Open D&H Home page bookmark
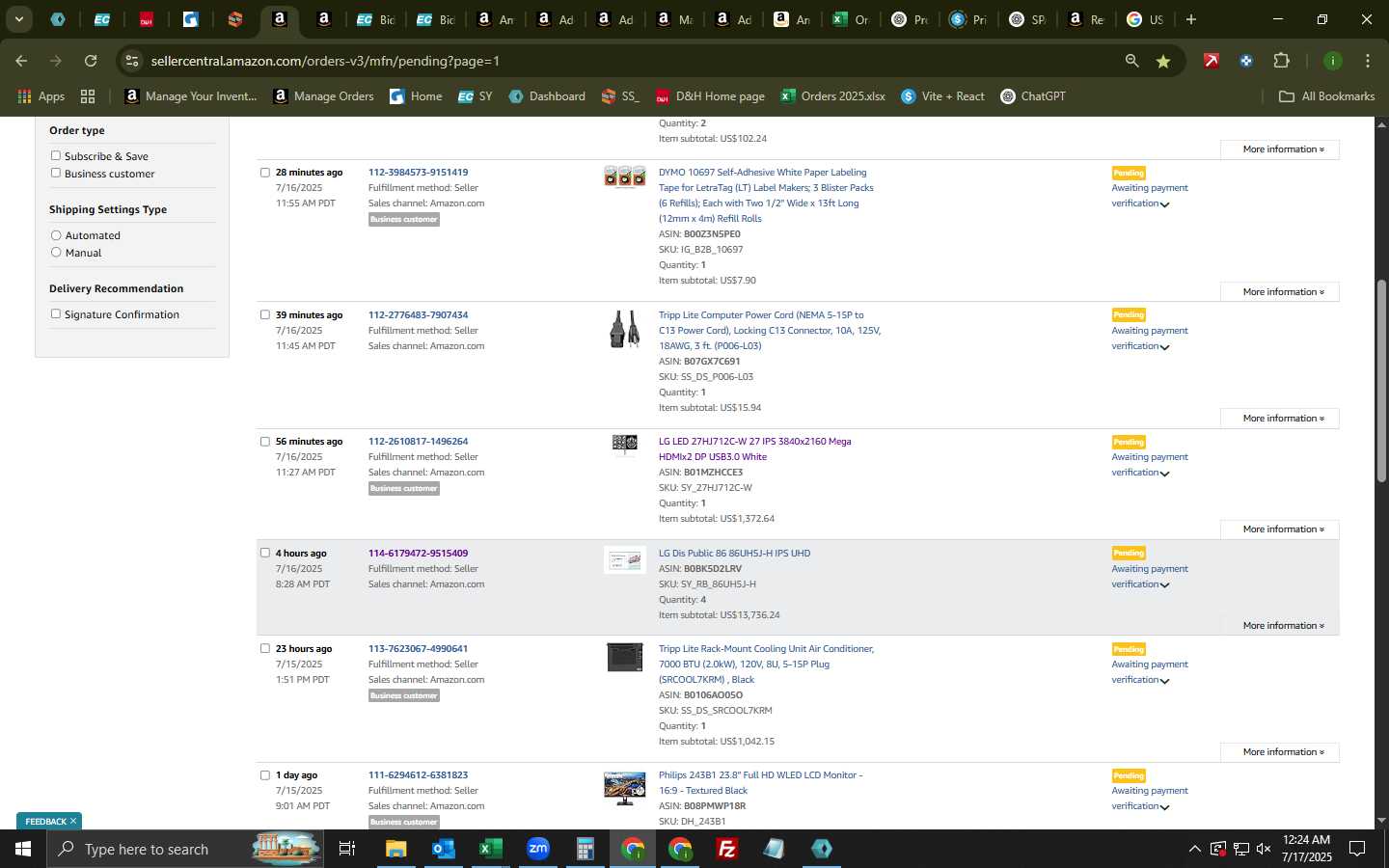The image size is (1389, 868). click(710, 96)
